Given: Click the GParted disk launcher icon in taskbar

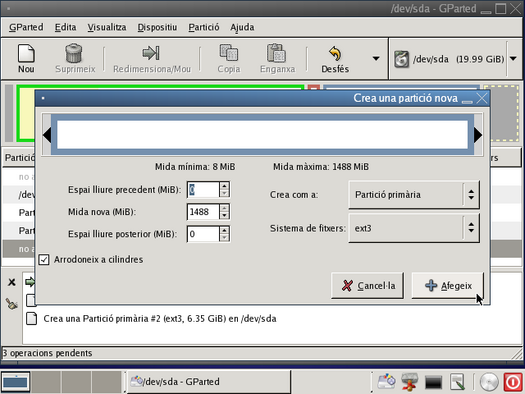Looking at the screenshot, I should click(386, 381).
